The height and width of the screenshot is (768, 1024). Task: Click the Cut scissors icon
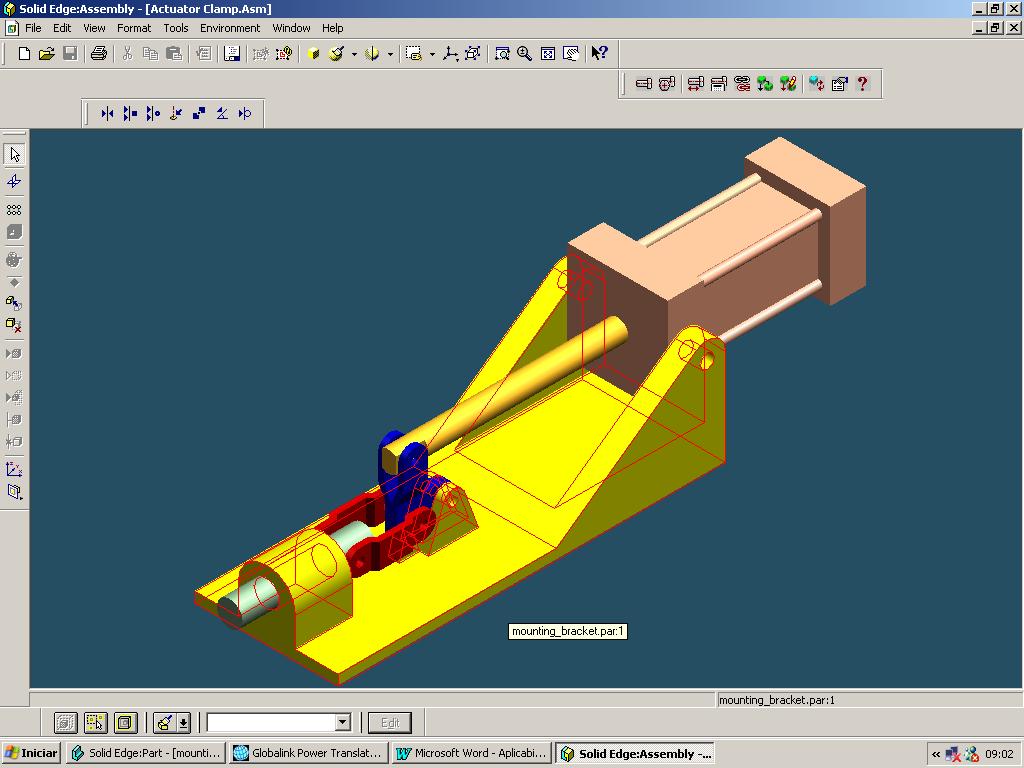(127, 54)
